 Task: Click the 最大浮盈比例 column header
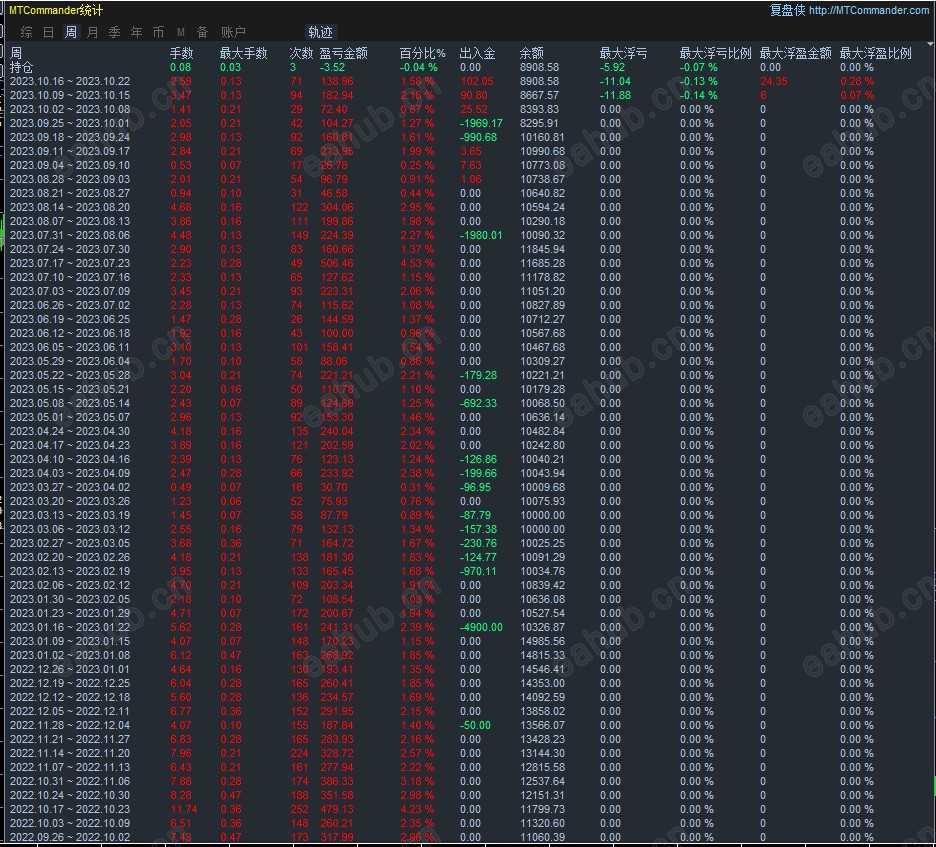click(x=875, y=53)
